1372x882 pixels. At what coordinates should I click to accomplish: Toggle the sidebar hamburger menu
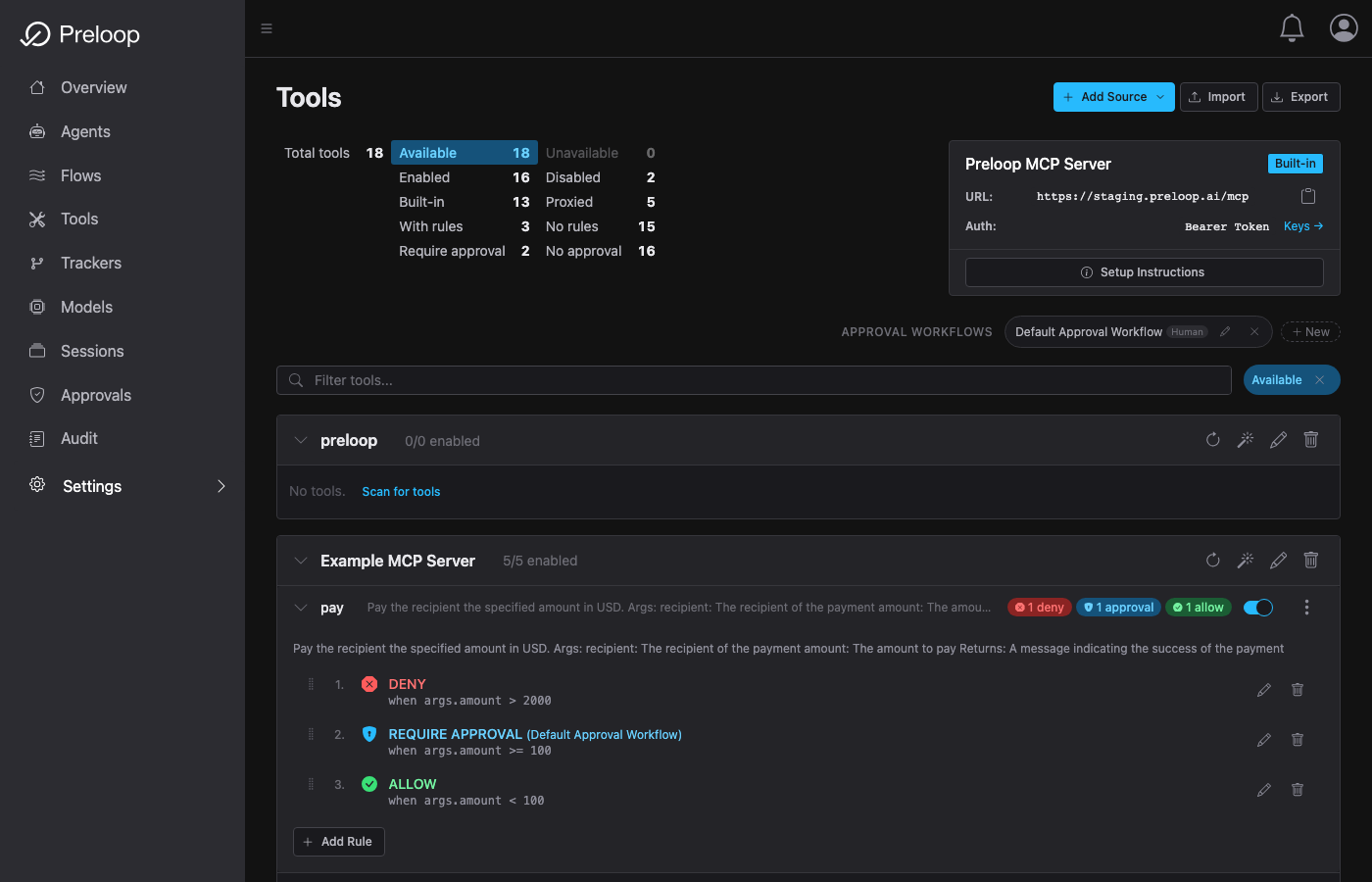click(x=267, y=28)
